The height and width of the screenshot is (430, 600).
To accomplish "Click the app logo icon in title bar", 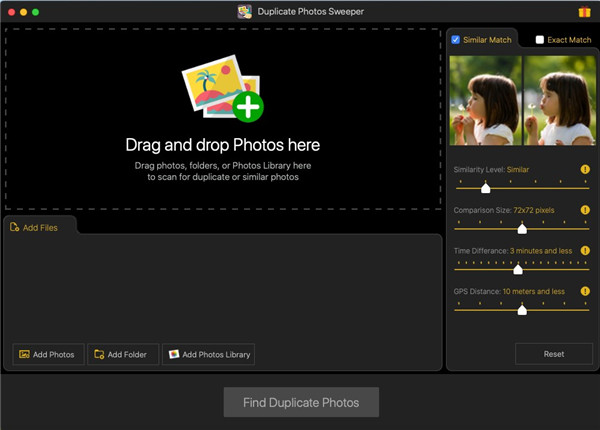I will click(x=244, y=12).
